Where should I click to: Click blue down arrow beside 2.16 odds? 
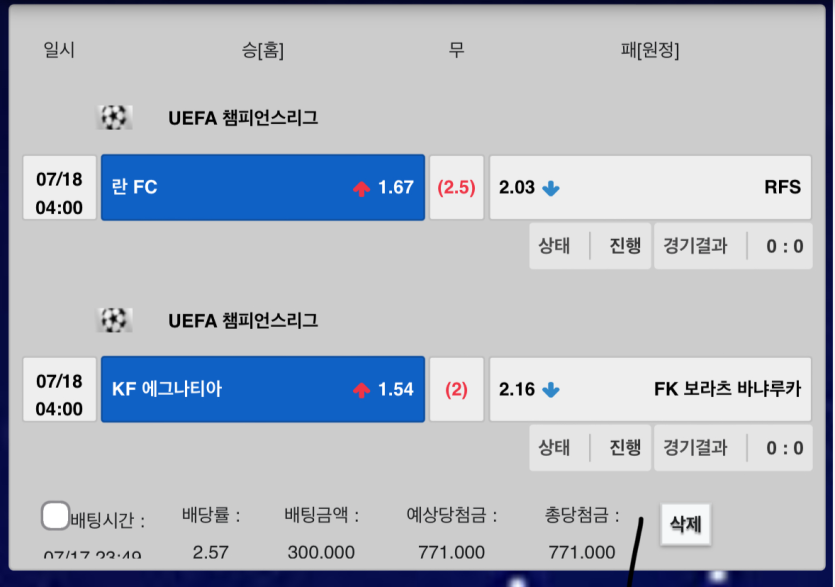550,390
